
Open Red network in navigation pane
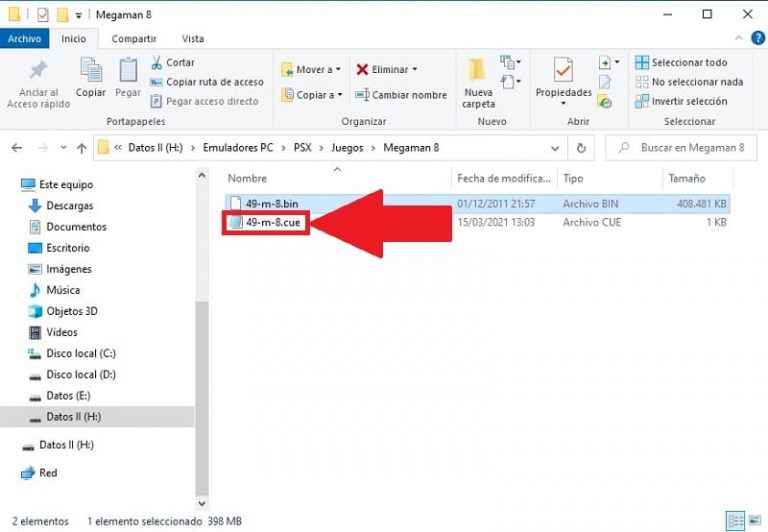click(39, 473)
